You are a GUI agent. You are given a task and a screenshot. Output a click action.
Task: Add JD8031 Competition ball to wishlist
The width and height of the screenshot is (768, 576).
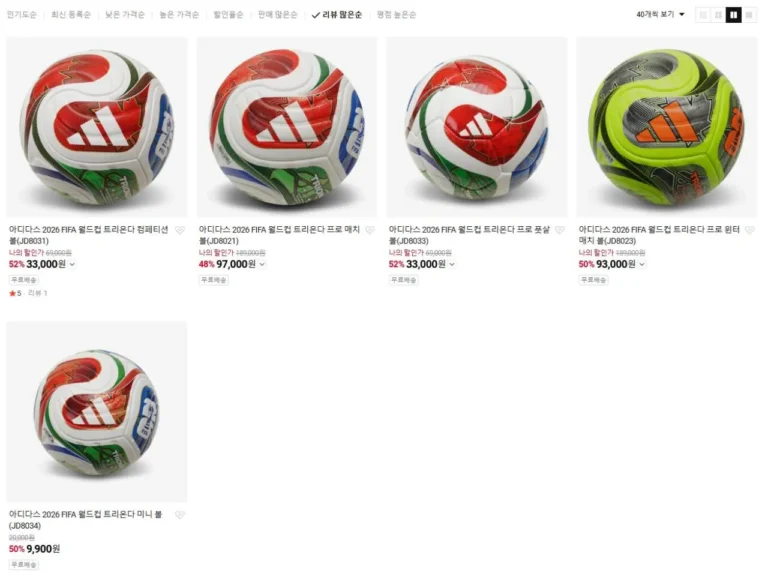180,230
